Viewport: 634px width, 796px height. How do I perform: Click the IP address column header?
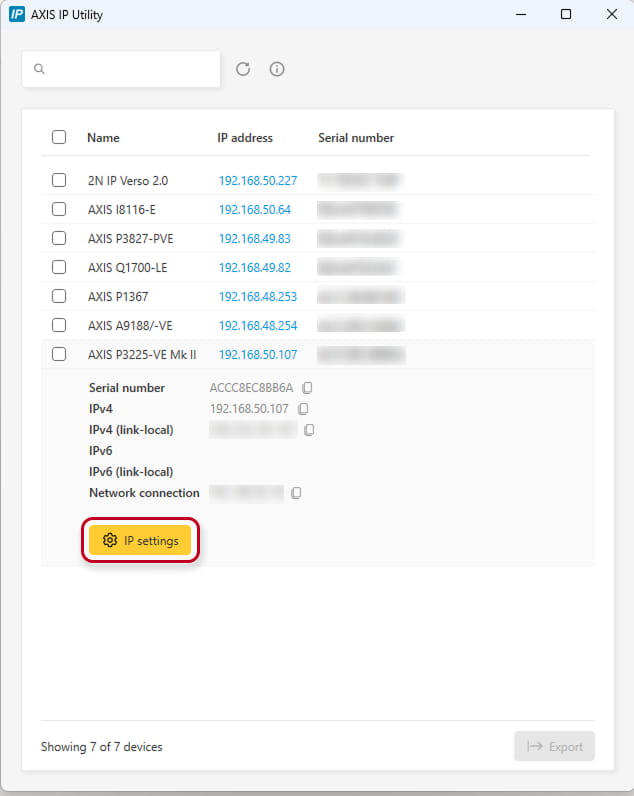[245, 138]
